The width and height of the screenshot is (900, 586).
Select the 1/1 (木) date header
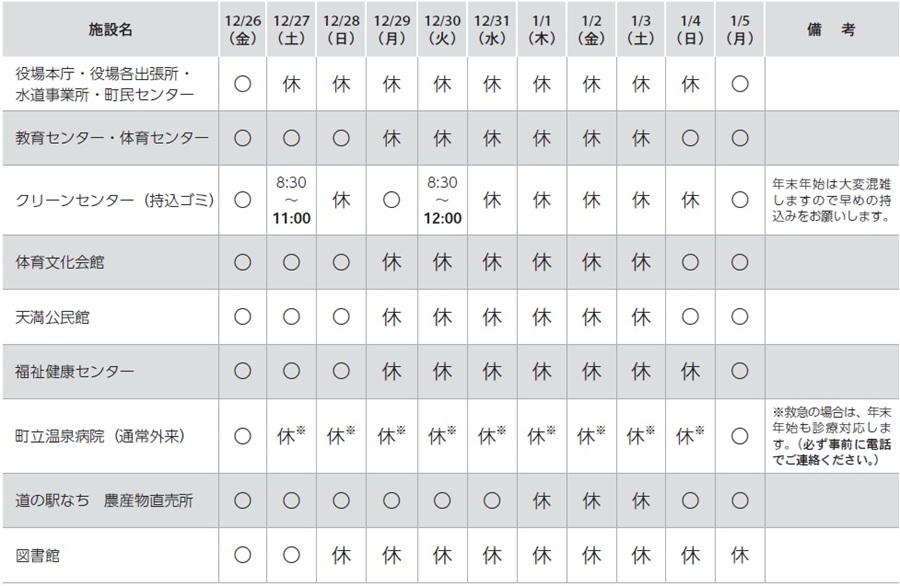click(541, 30)
